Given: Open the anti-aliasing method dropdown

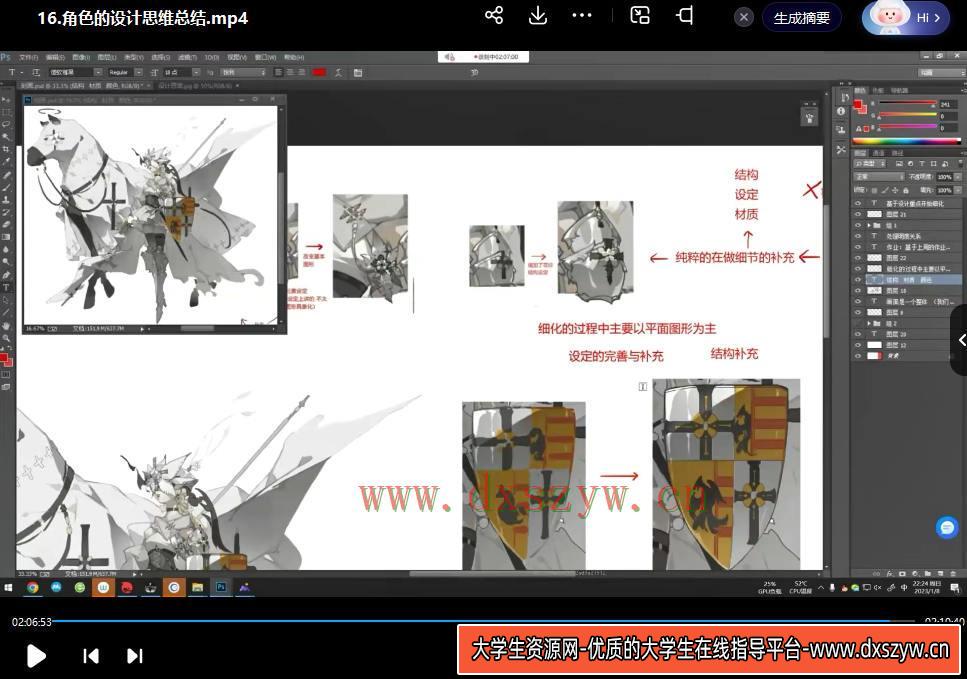Looking at the screenshot, I should [x=243, y=72].
